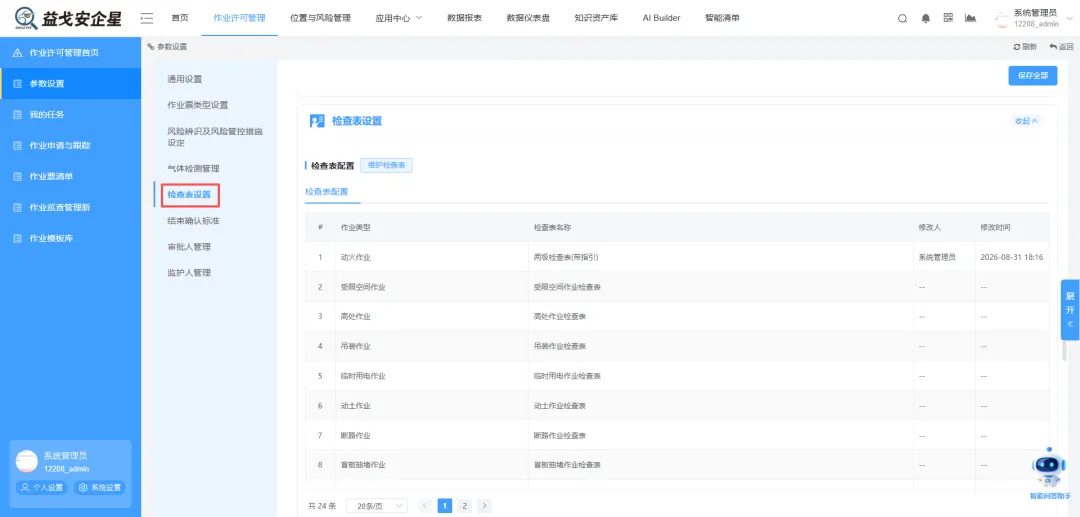Select 检查表设置 settings submenu
The width and height of the screenshot is (1080, 517).
[x=189, y=195]
